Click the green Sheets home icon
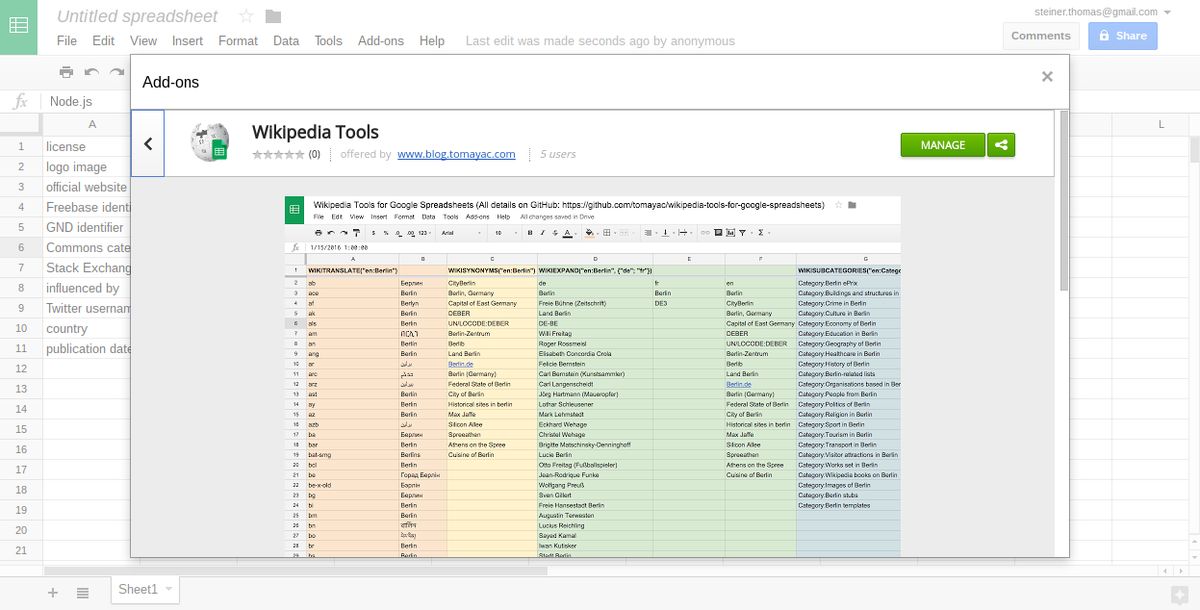This screenshot has height=610, width=1200. 18,26
